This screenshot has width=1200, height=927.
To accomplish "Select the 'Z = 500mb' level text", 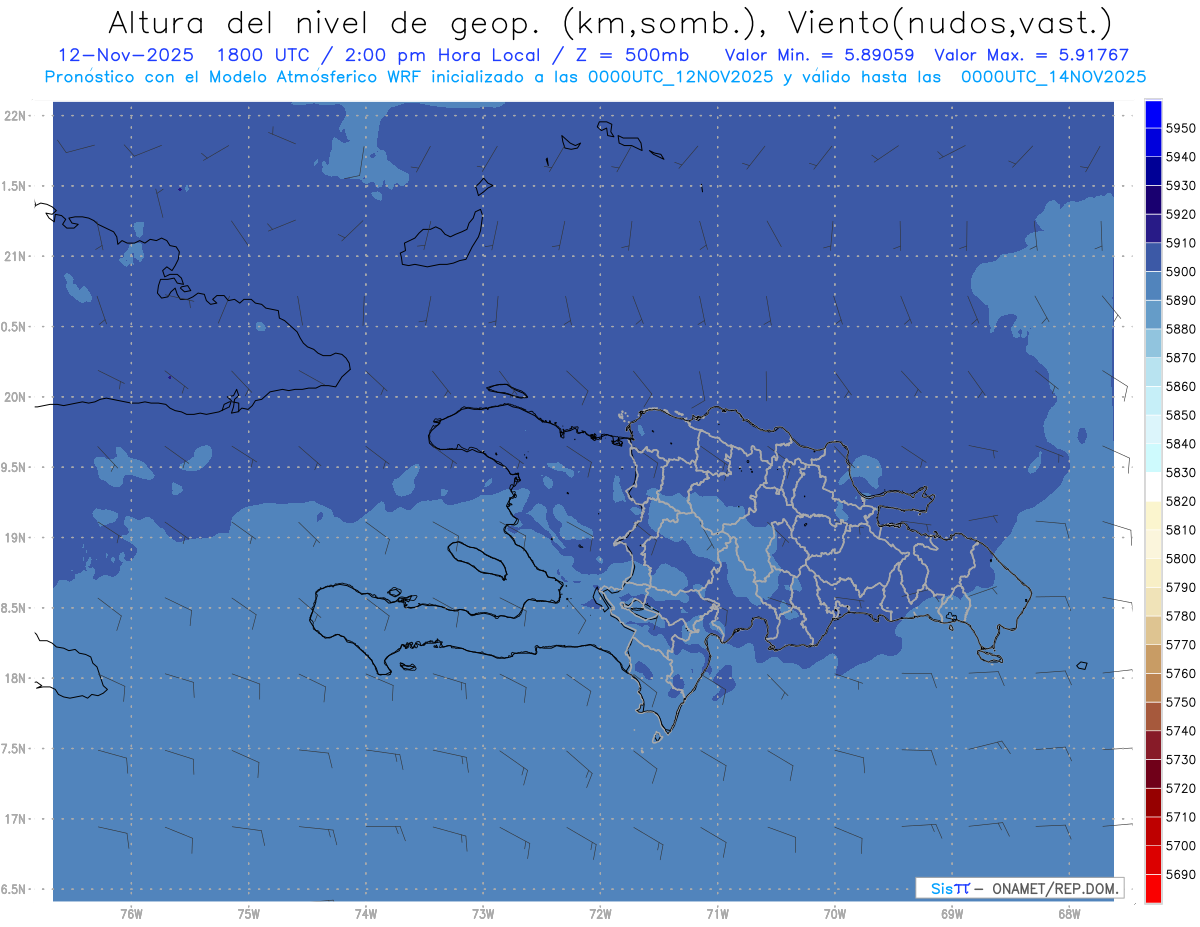I will (627, 55).
